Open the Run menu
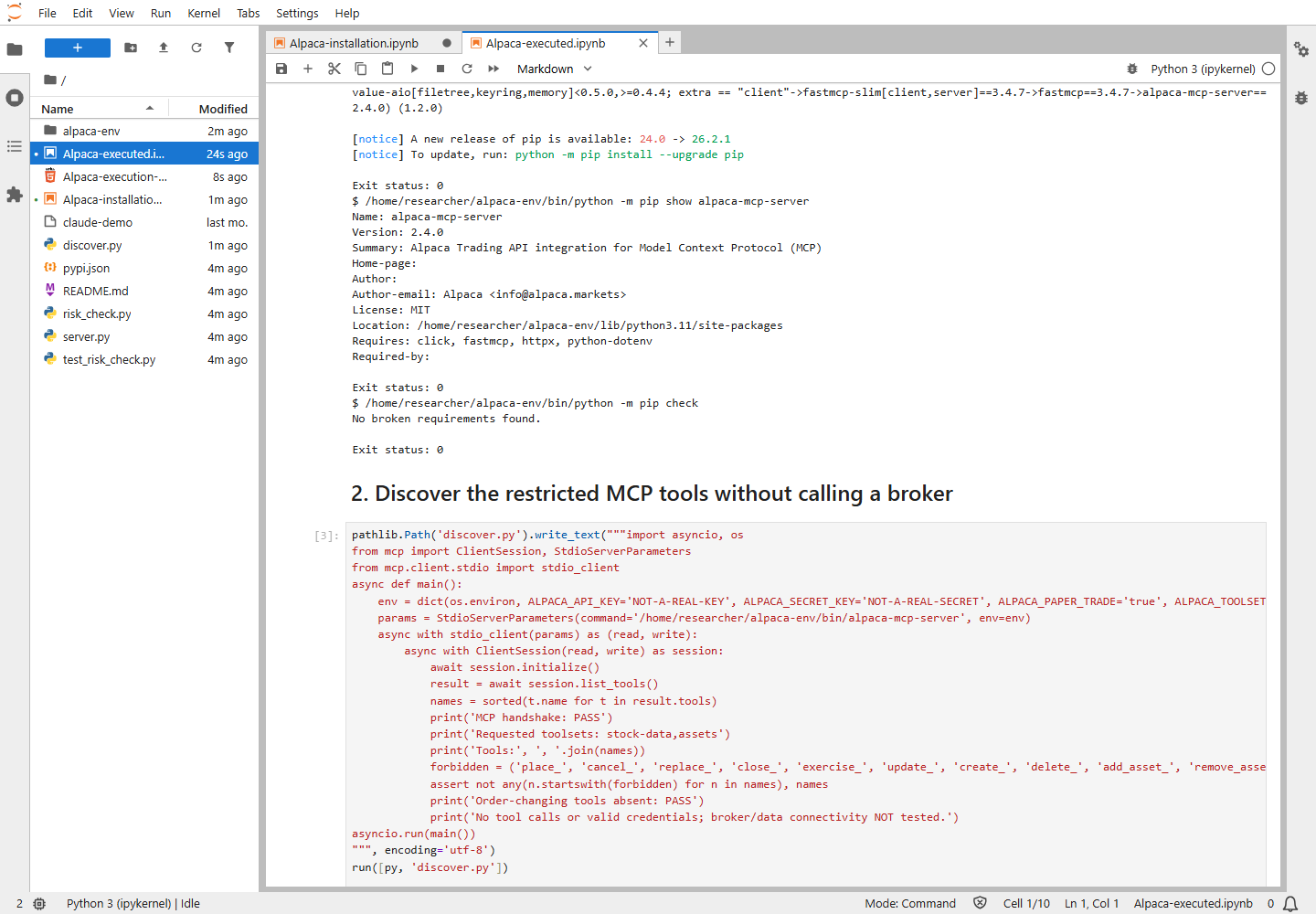This screenshot has width=1316, height=914. [x=161, y=13]
